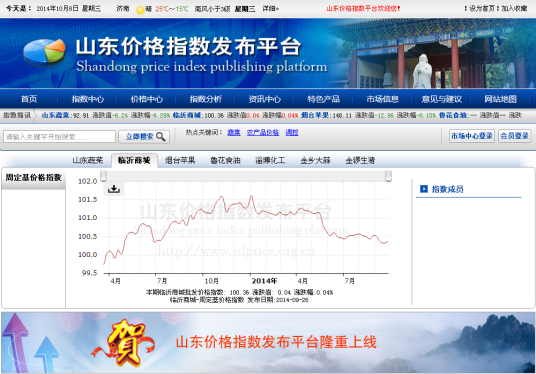Click the 详细+ weather details link
The height and width of the screenshot is (374, 536).
(x=270, y=9)
